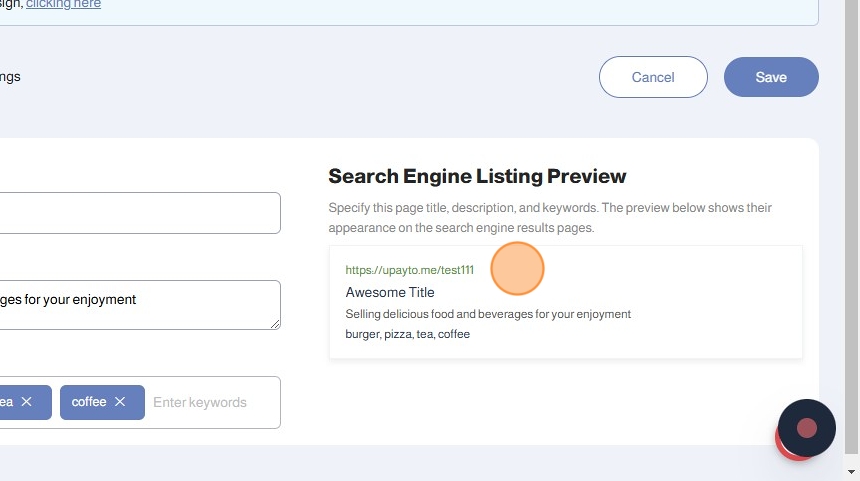Image resolution: width=860 pixels, height=481 pixels.
Task: Click the Save button
Action: tap(771, 77)
